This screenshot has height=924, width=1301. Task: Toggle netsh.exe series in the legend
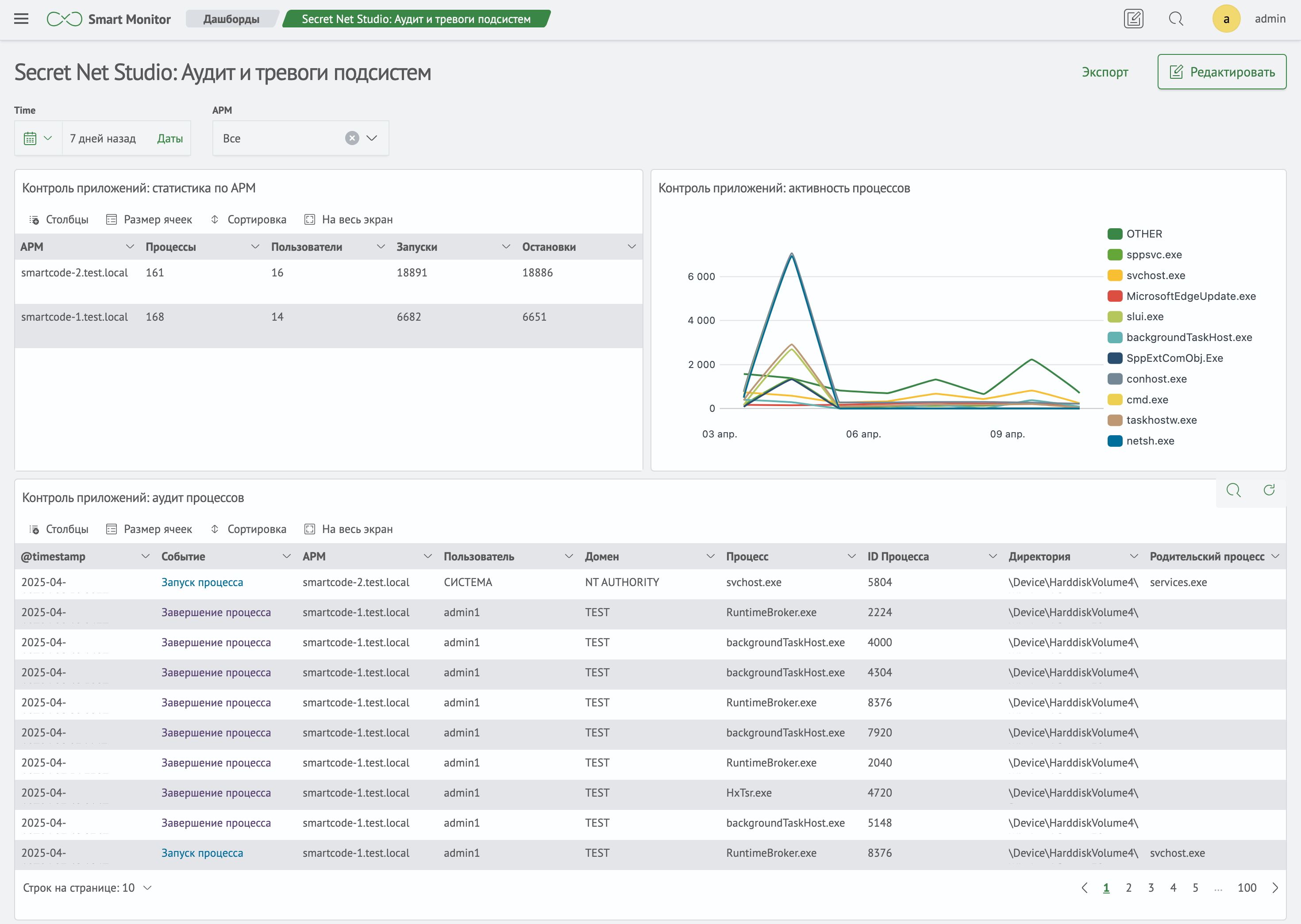[x=1150, y=441]
